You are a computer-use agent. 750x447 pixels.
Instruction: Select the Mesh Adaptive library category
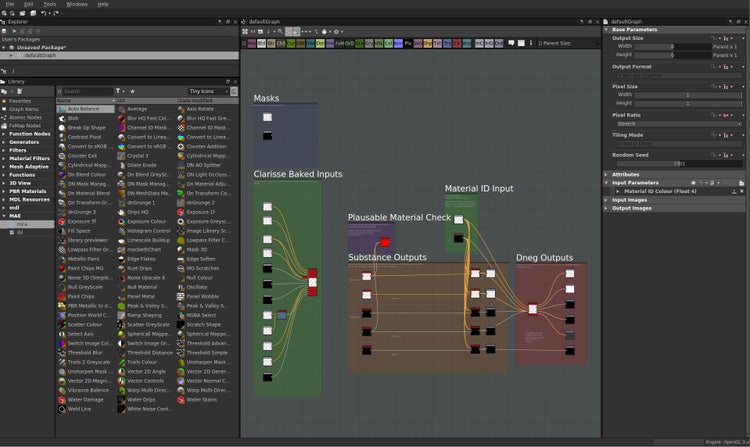(x=29, y=167)
